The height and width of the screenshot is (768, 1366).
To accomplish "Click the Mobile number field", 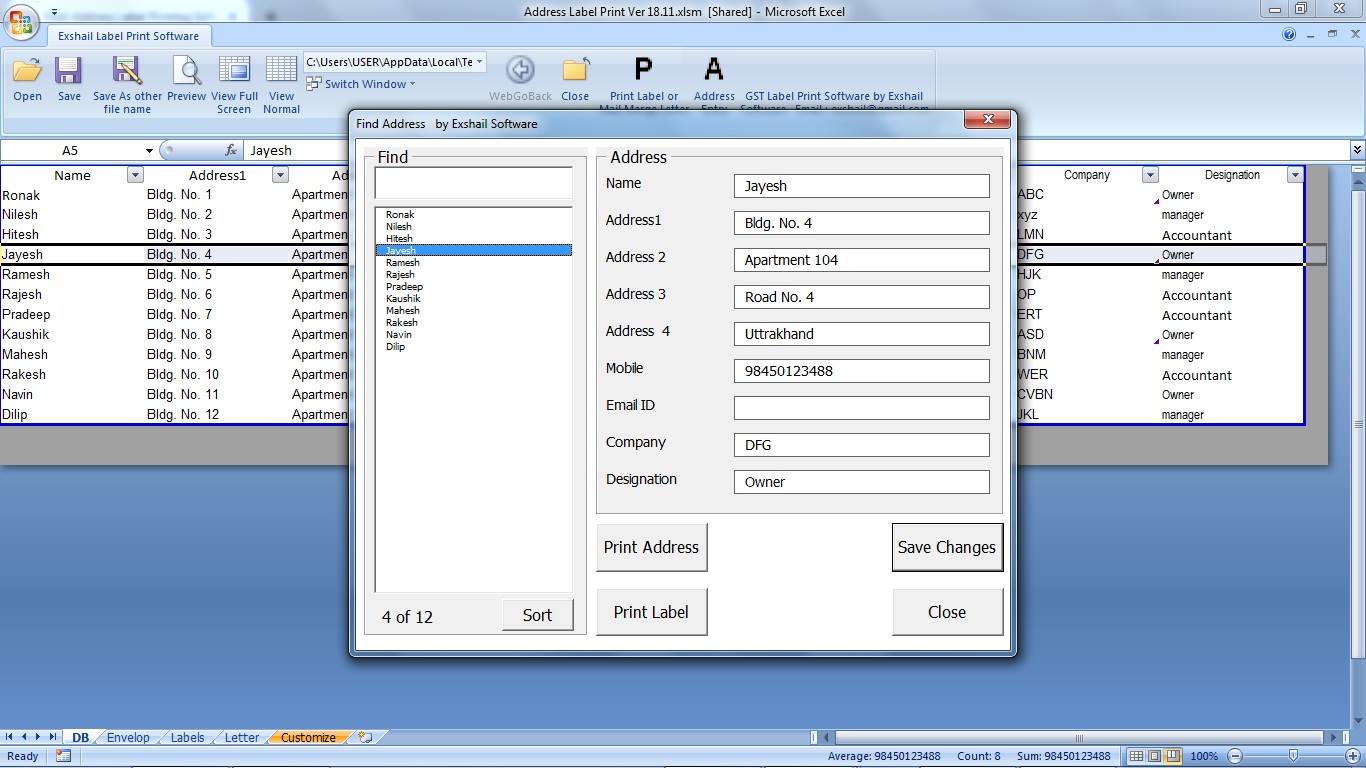I will 862,371.
